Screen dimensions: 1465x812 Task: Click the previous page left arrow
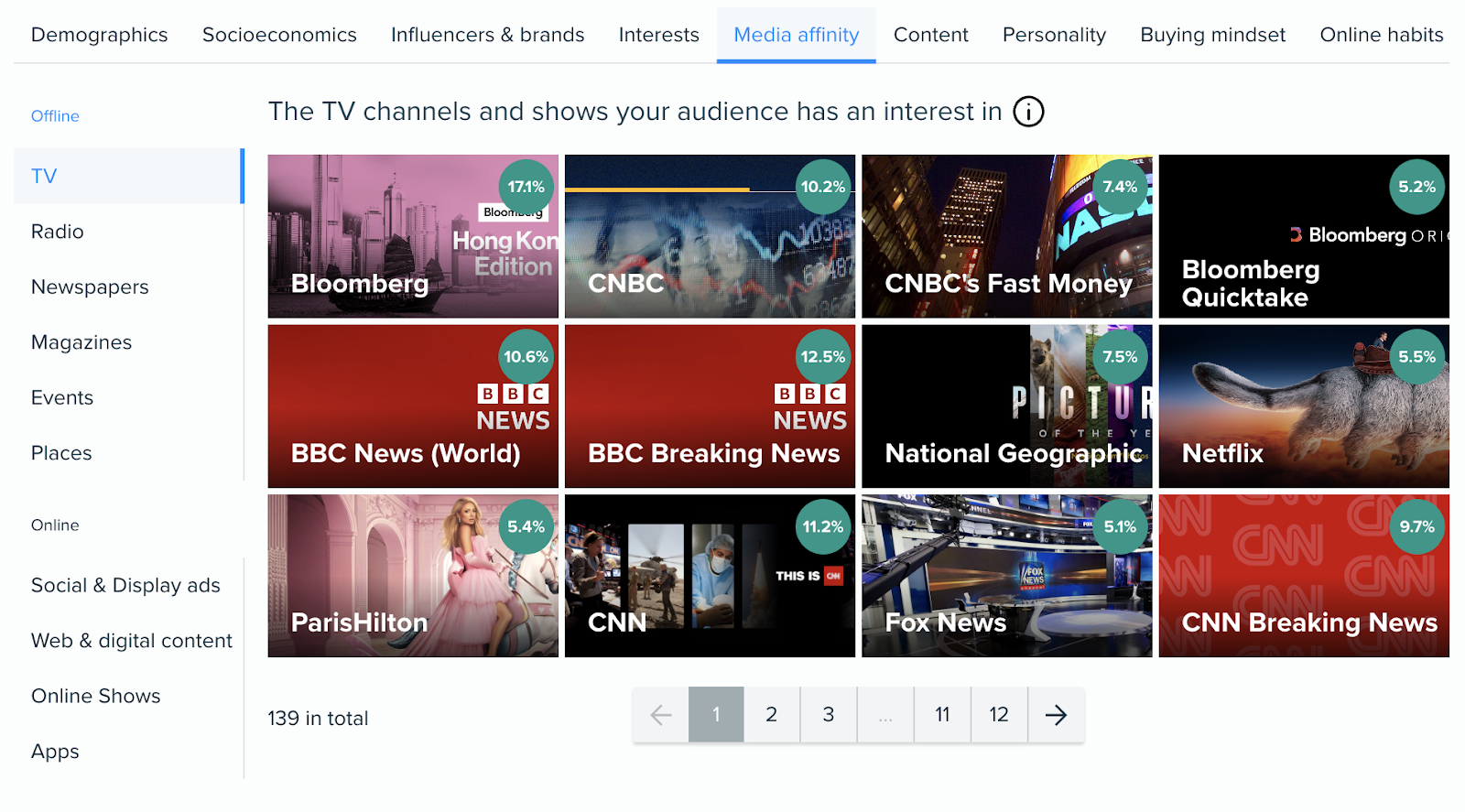pos(660,715)
